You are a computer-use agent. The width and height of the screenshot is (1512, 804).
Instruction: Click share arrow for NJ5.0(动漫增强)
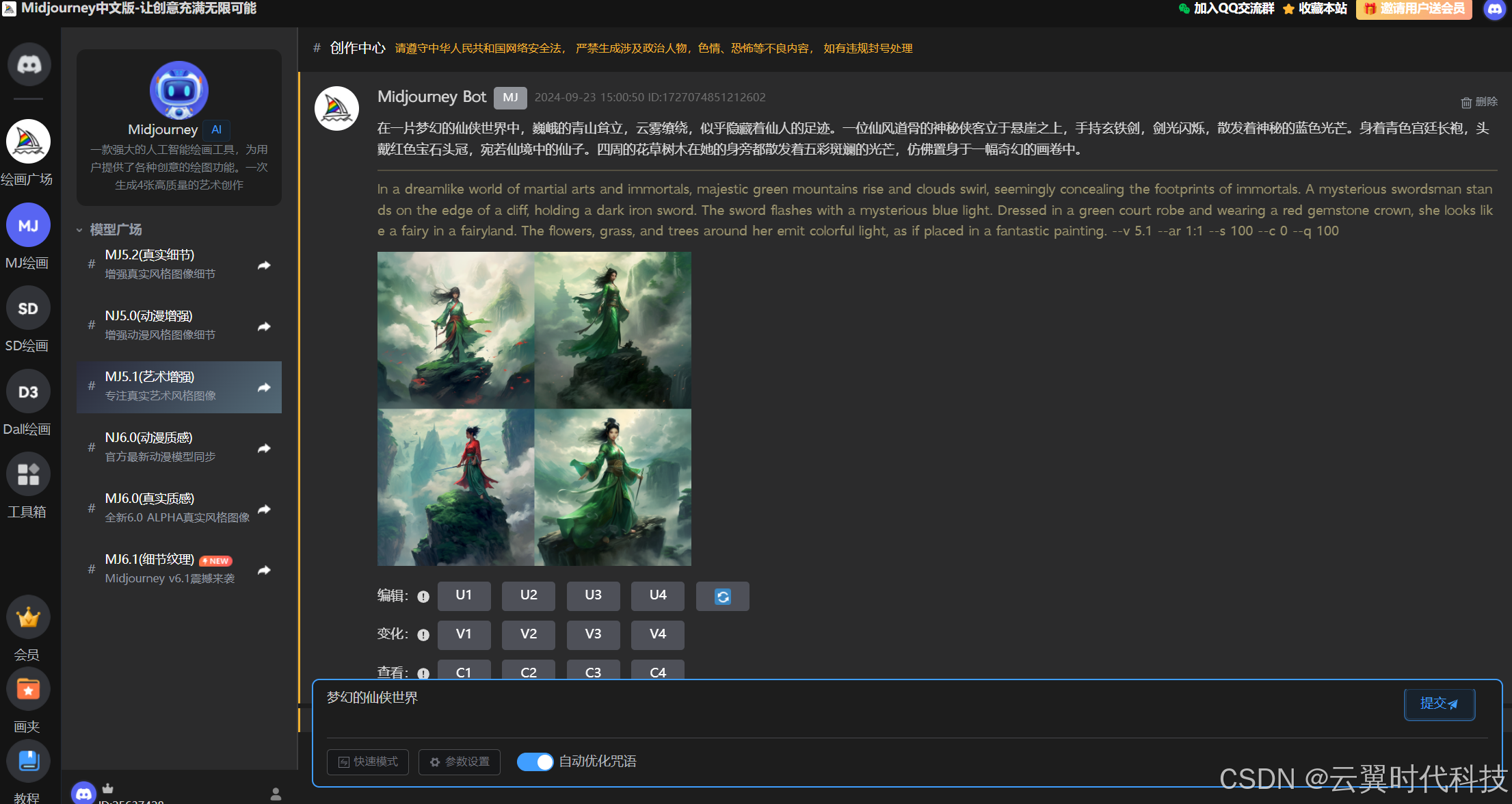pyautogui.click(x=264, y=326)
